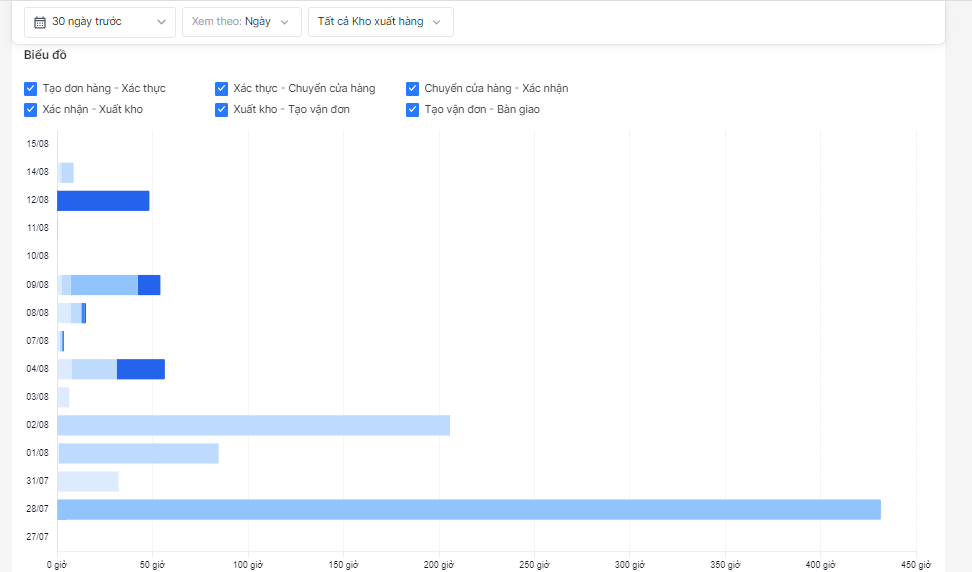Open 'Tất cả Kho xuất hàng' warehouse dropdown
Image resolution: width=972 pixels, height=572 pixels.
381,22
